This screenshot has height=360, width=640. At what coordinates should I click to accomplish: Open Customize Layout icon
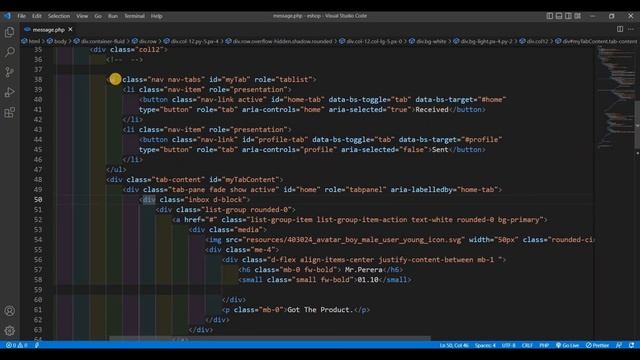click(578, 16)
